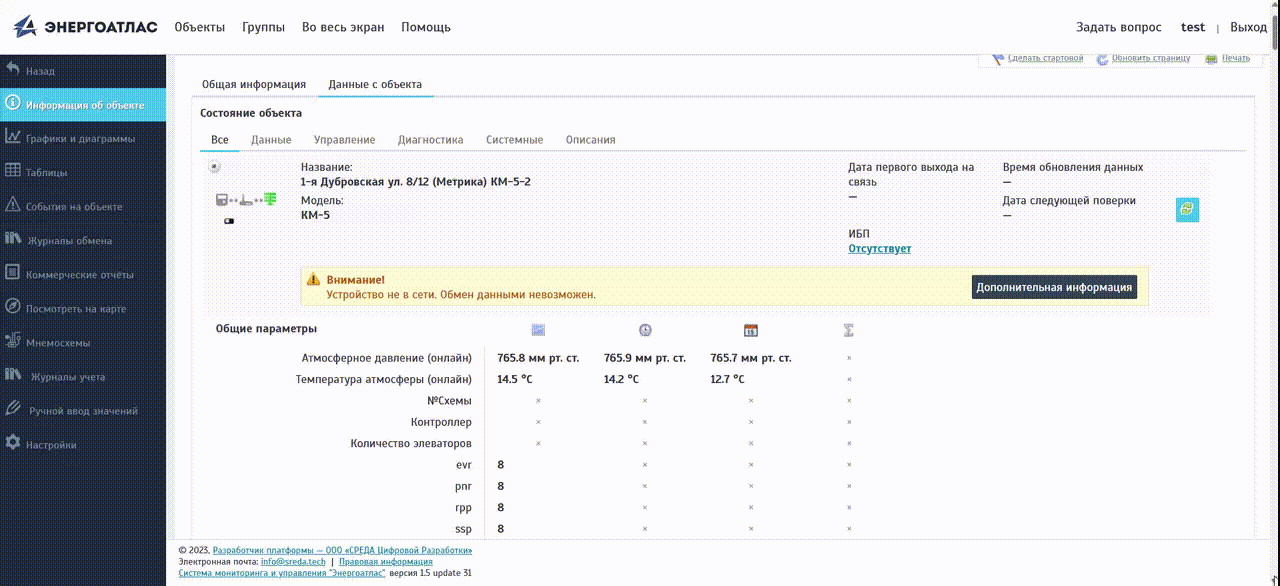
Task: Click the teal refresh data icon button
Action: 1186,209
